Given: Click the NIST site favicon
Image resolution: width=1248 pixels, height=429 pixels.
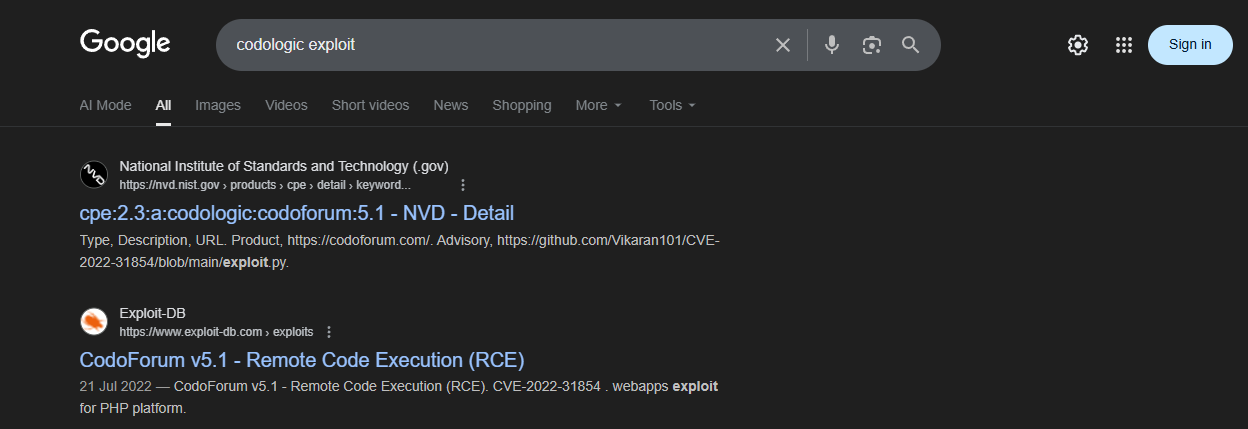Looking at the screenshot, I should [94, 175].
